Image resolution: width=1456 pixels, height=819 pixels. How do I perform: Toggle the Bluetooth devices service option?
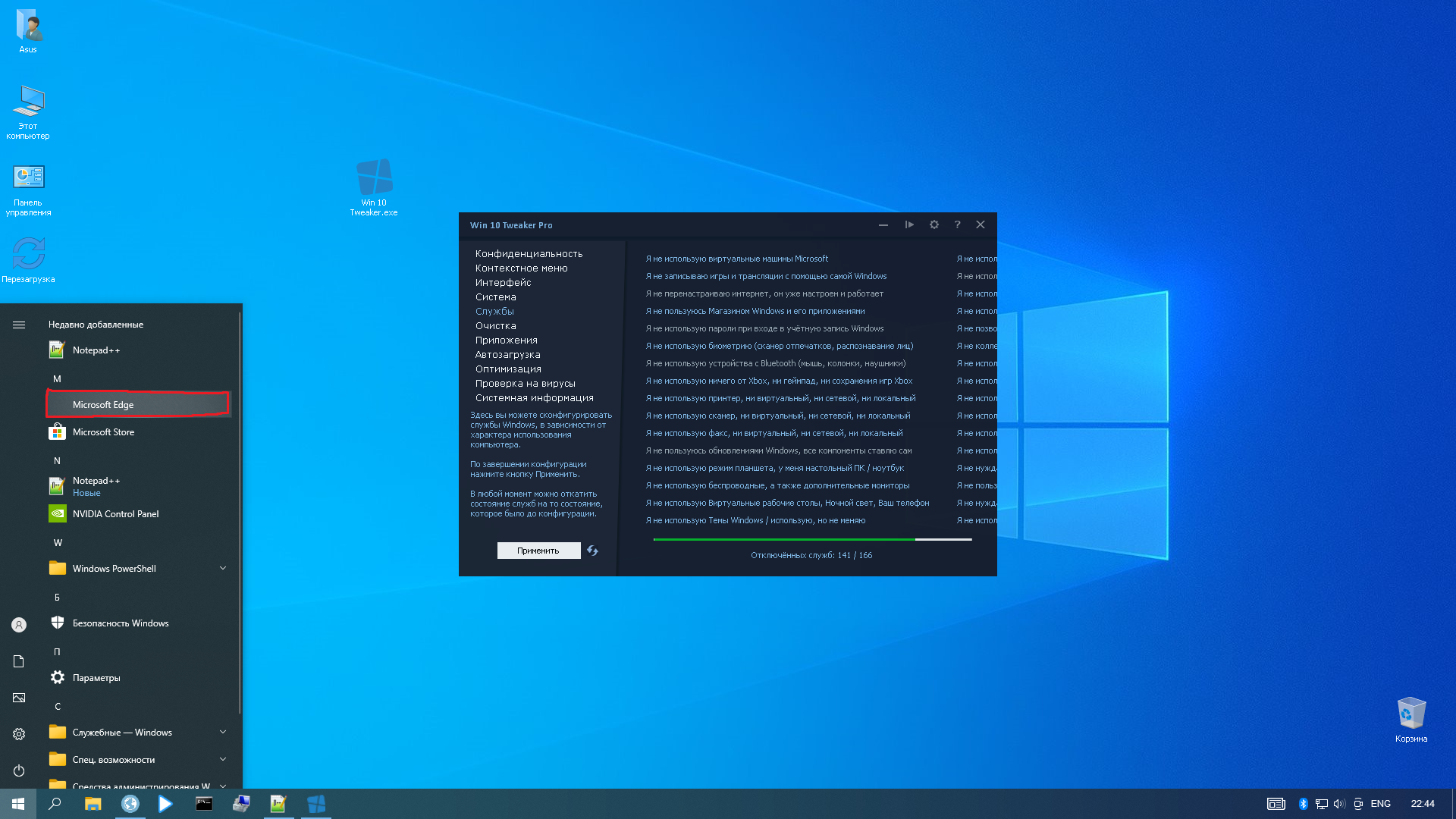[x=776, y=364]
